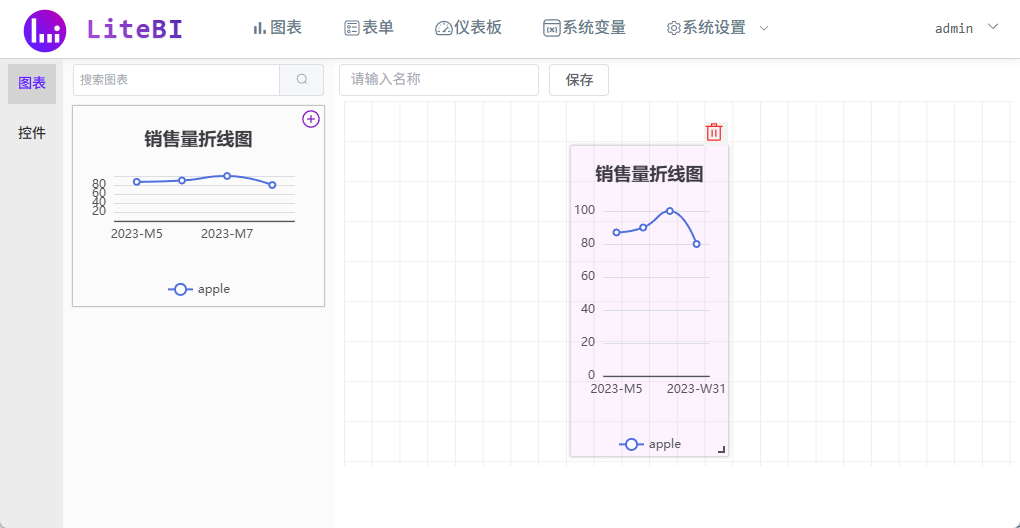Select the 控件 sidebar tab
Viewport: 1020px width, 528px height.
tap(32, 133)
